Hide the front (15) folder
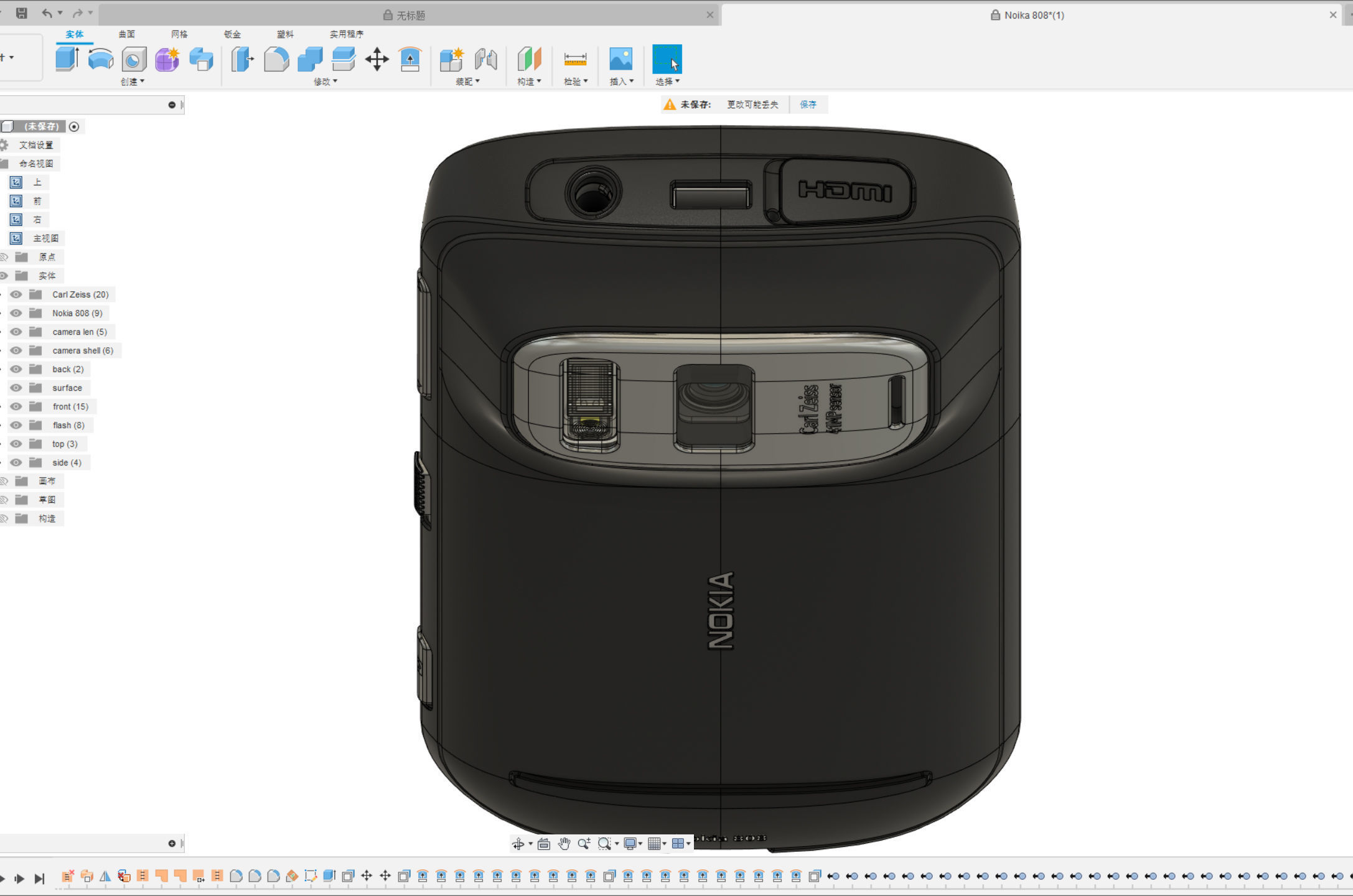Screen dimensions: 1353x896 (x=16, y=406)
